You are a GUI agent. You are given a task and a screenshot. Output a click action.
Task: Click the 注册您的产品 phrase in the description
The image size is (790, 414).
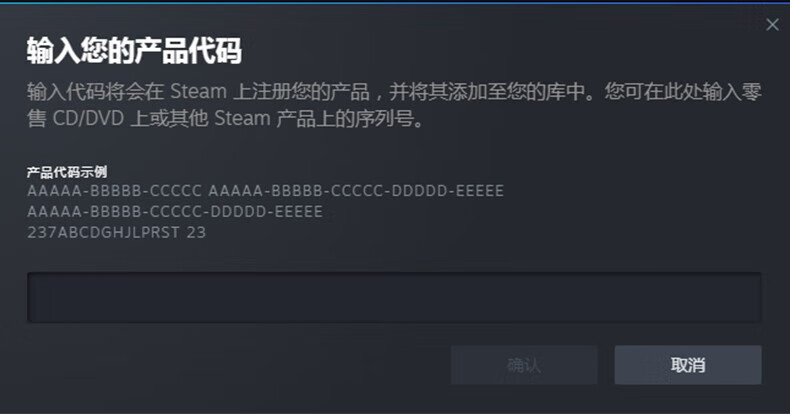click(311, 92)
